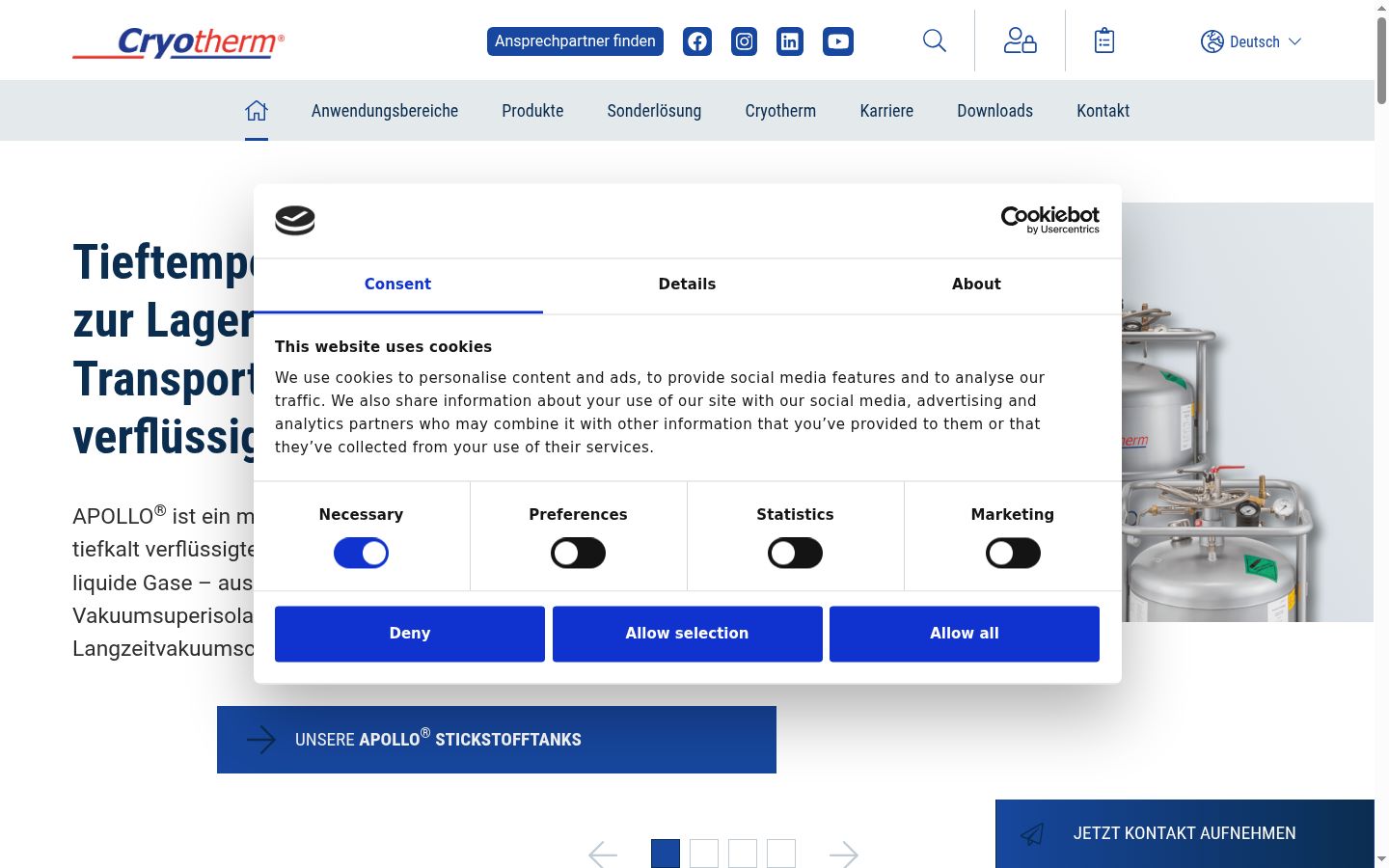Enable the Preferences cookies switch
Viewport: 1389px width, 868px height.
(x=578, y=554)
